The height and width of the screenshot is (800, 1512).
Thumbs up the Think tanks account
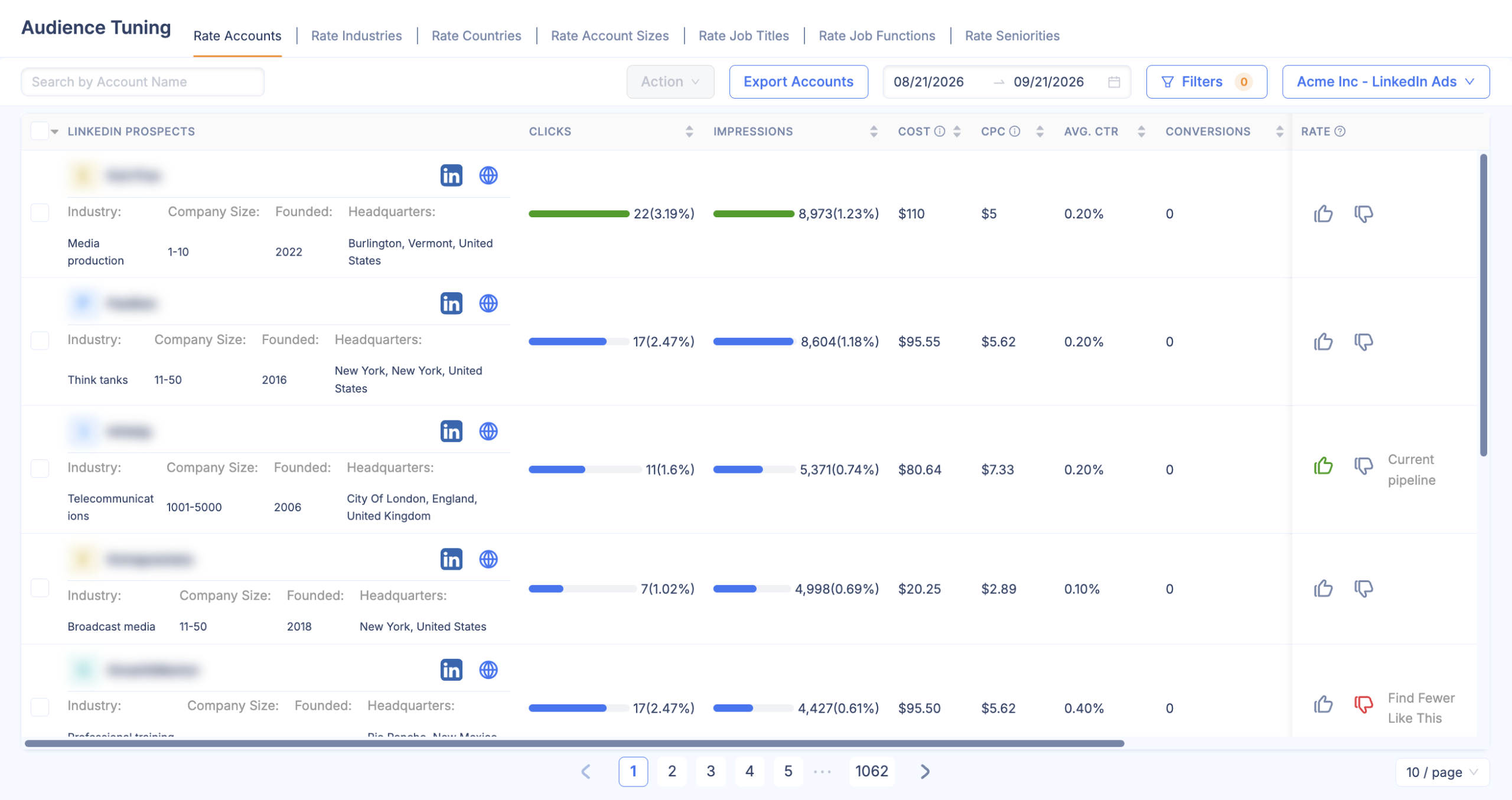click(1323, 342)
